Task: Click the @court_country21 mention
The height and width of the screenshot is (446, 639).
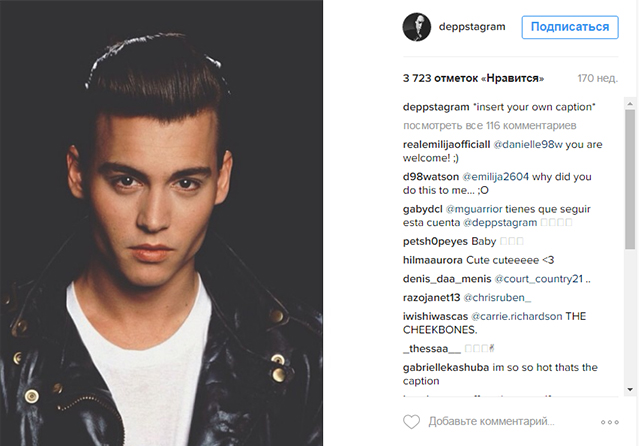Action: click(539, 279)
